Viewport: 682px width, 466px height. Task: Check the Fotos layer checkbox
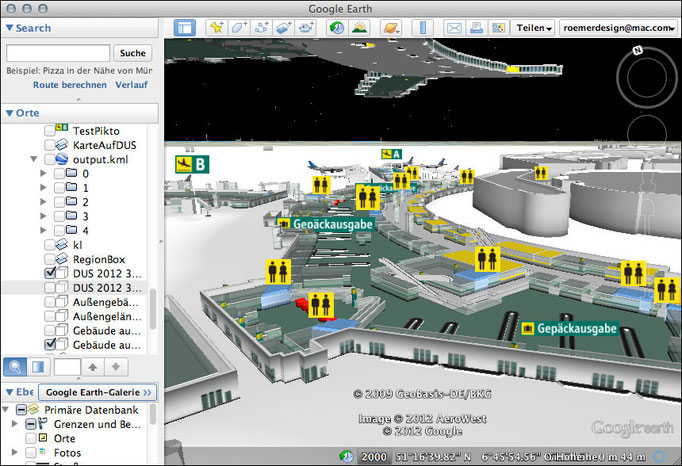30,453
